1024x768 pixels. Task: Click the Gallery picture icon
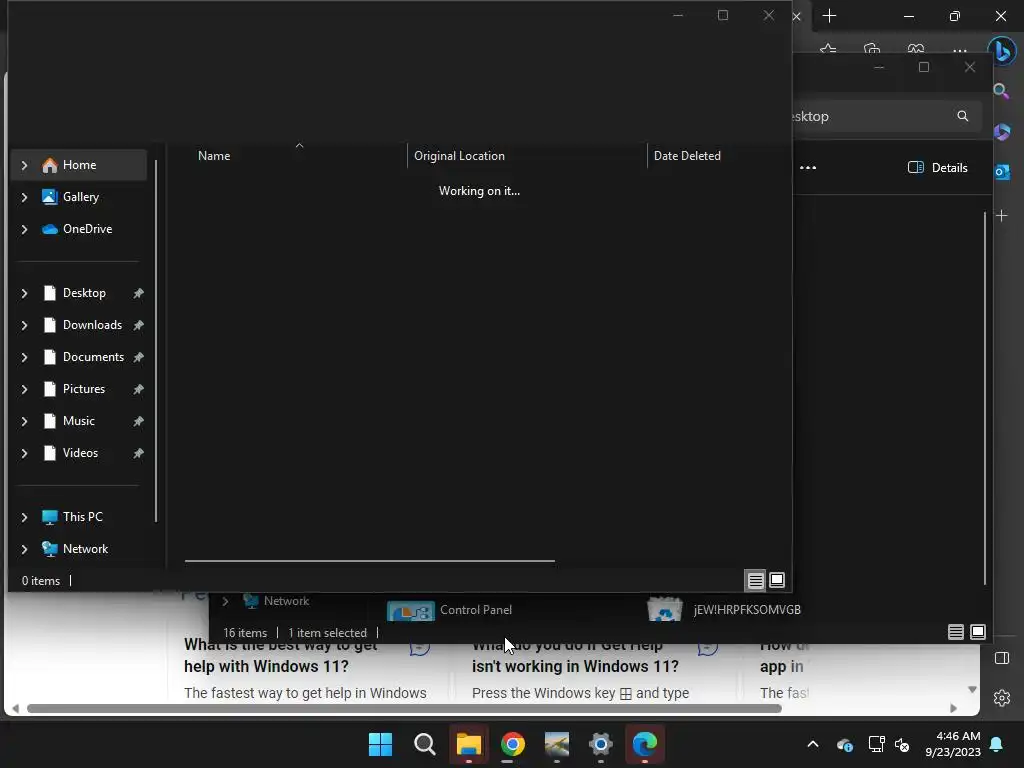(50, 197)
